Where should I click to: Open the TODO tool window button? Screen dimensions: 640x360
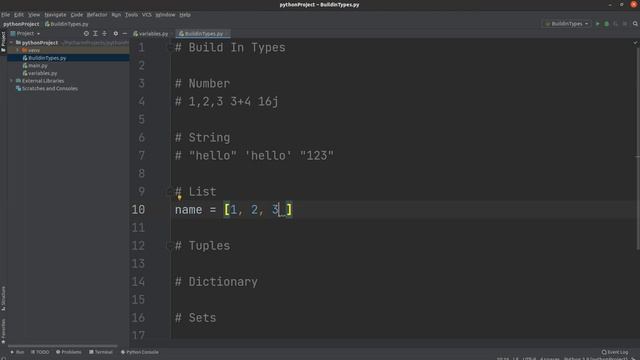[40, 352]
